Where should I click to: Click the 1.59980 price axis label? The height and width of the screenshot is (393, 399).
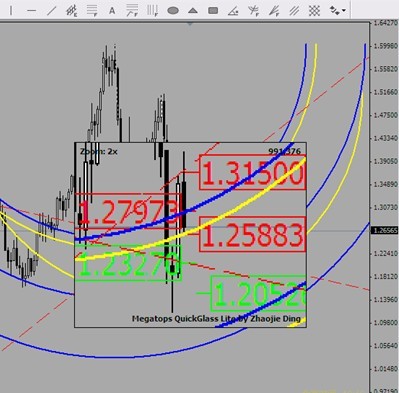[x=386, y=46]
